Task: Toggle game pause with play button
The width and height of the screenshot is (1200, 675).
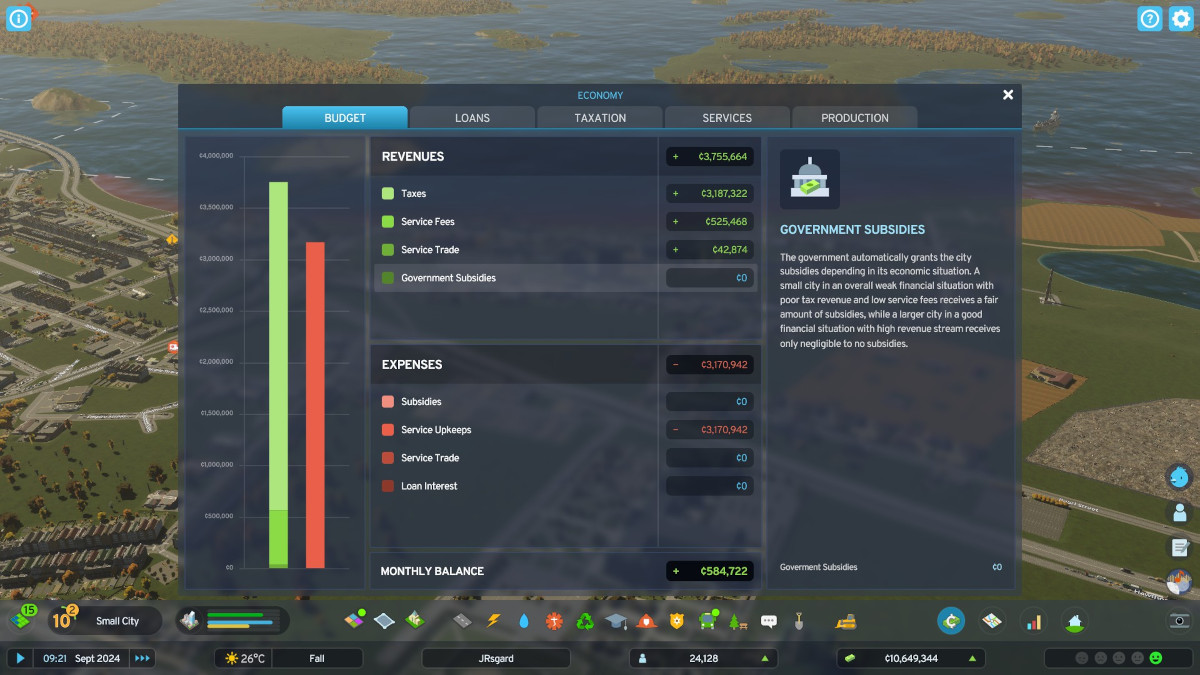Action: pos(19,658)
